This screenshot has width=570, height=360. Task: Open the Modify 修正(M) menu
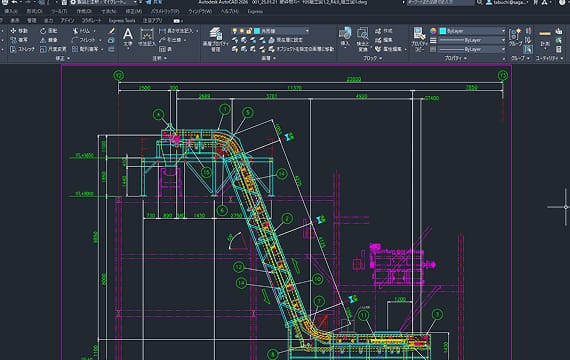(x=133, y=12)
